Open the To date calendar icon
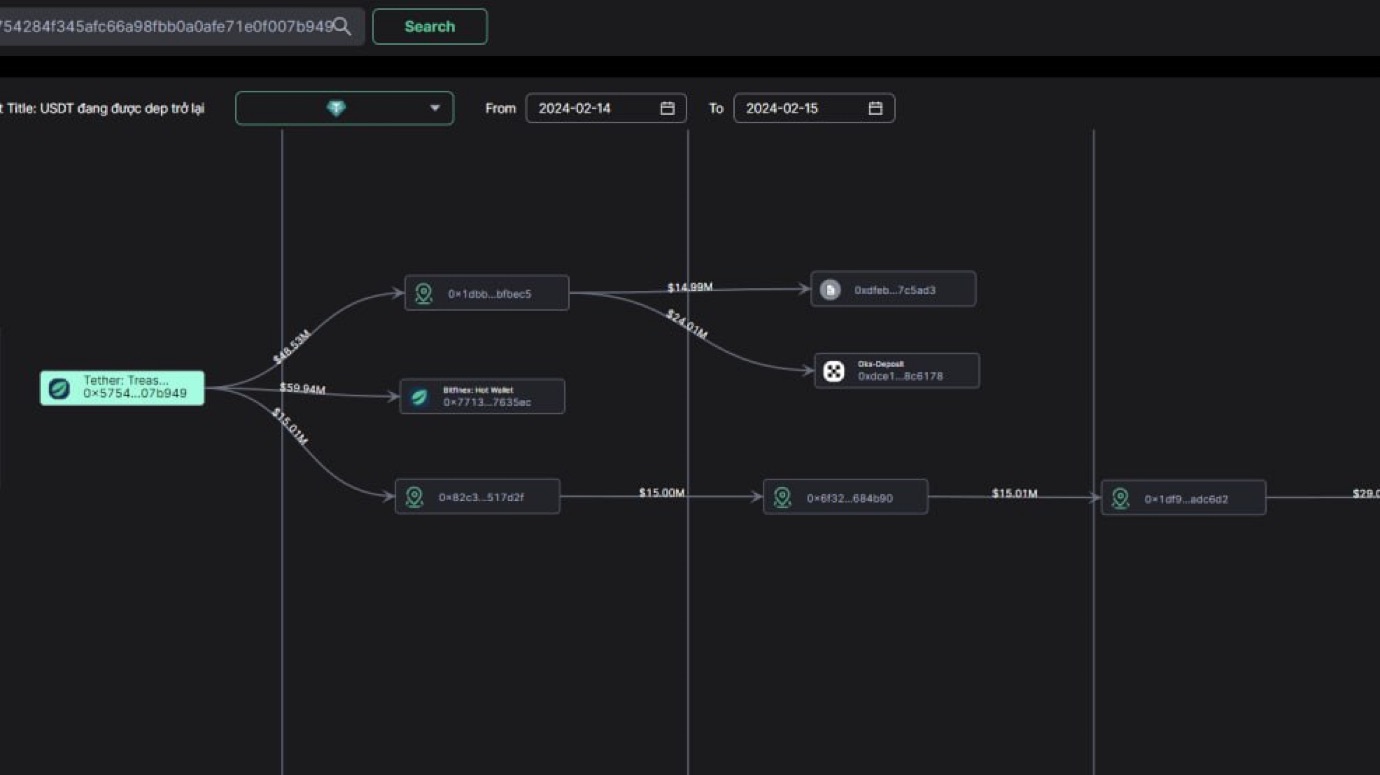This screenshot has width=1380, height=775. pos(875,108)
